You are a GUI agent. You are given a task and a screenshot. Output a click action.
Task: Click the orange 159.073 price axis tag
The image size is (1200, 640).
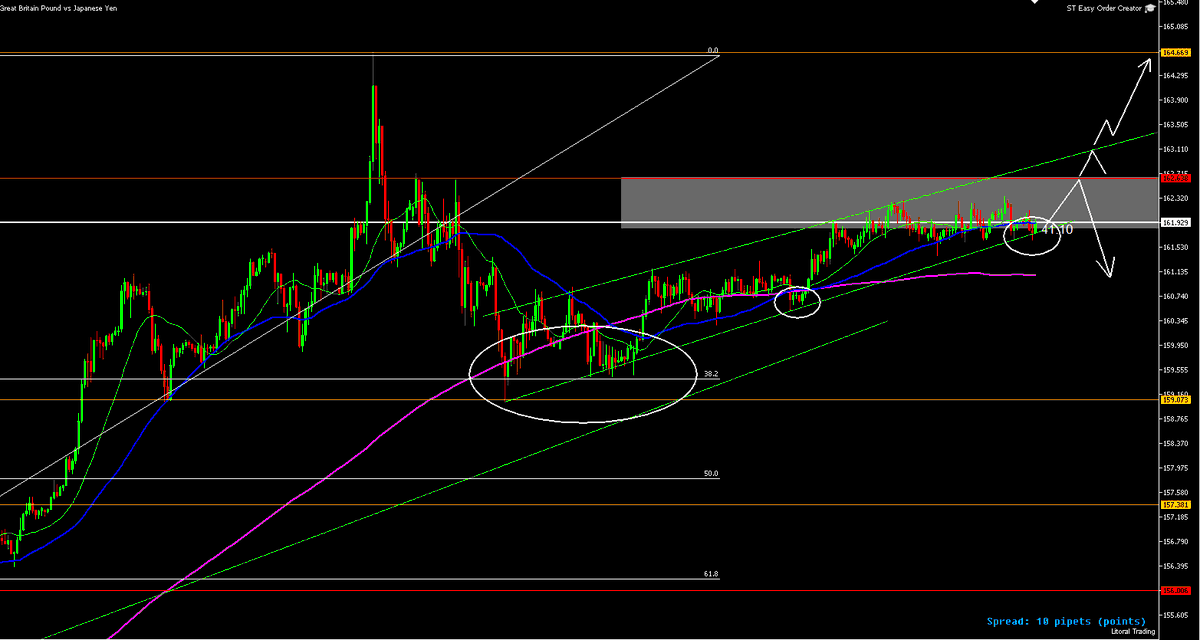1174,399
